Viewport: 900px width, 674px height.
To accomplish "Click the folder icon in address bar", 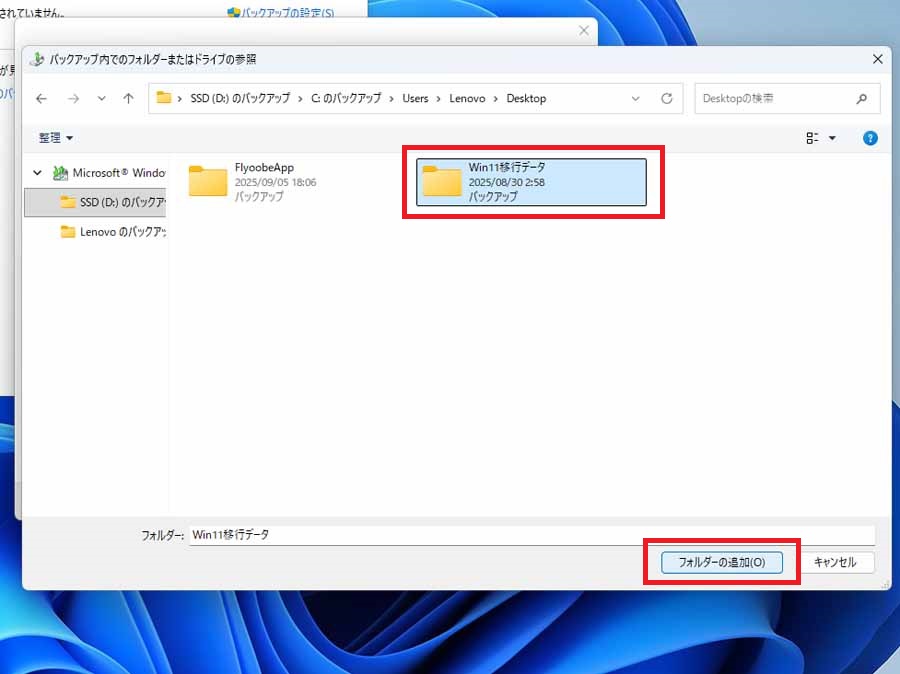I will click(164, 98).
